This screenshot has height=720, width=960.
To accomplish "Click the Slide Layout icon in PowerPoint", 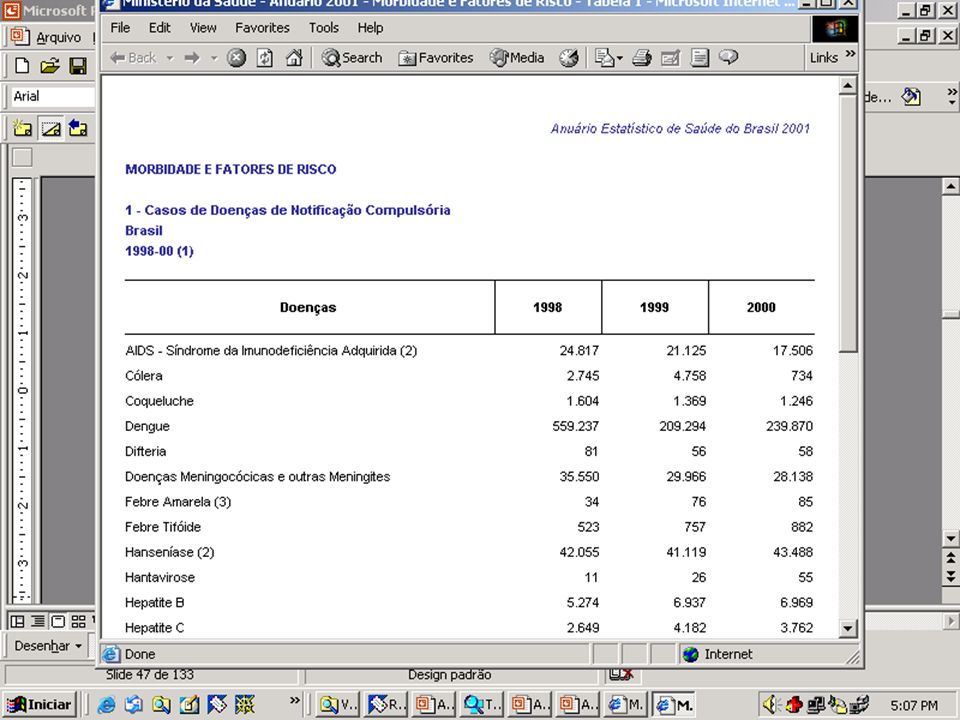I will click(51, 128).
